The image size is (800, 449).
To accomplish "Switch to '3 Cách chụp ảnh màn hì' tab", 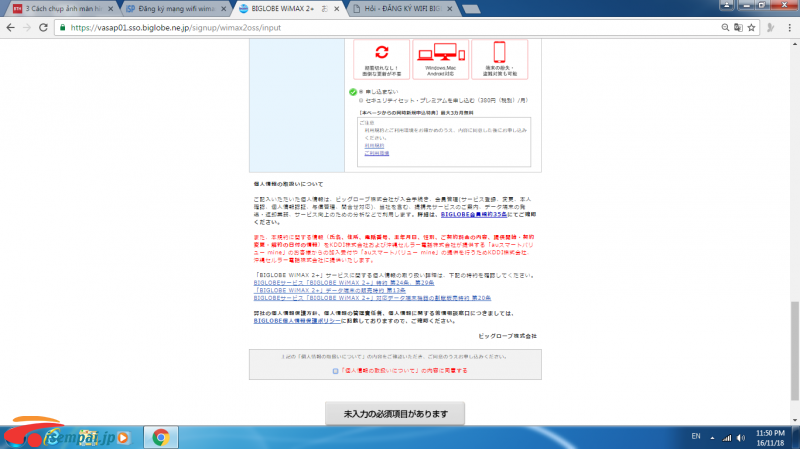I will (59, 9).
